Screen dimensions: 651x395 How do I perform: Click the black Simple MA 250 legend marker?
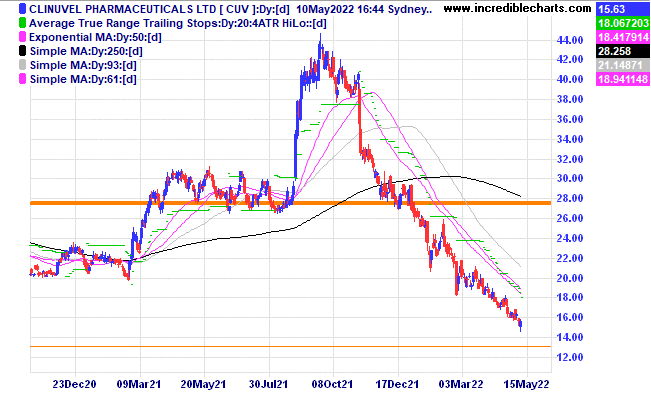22,51
